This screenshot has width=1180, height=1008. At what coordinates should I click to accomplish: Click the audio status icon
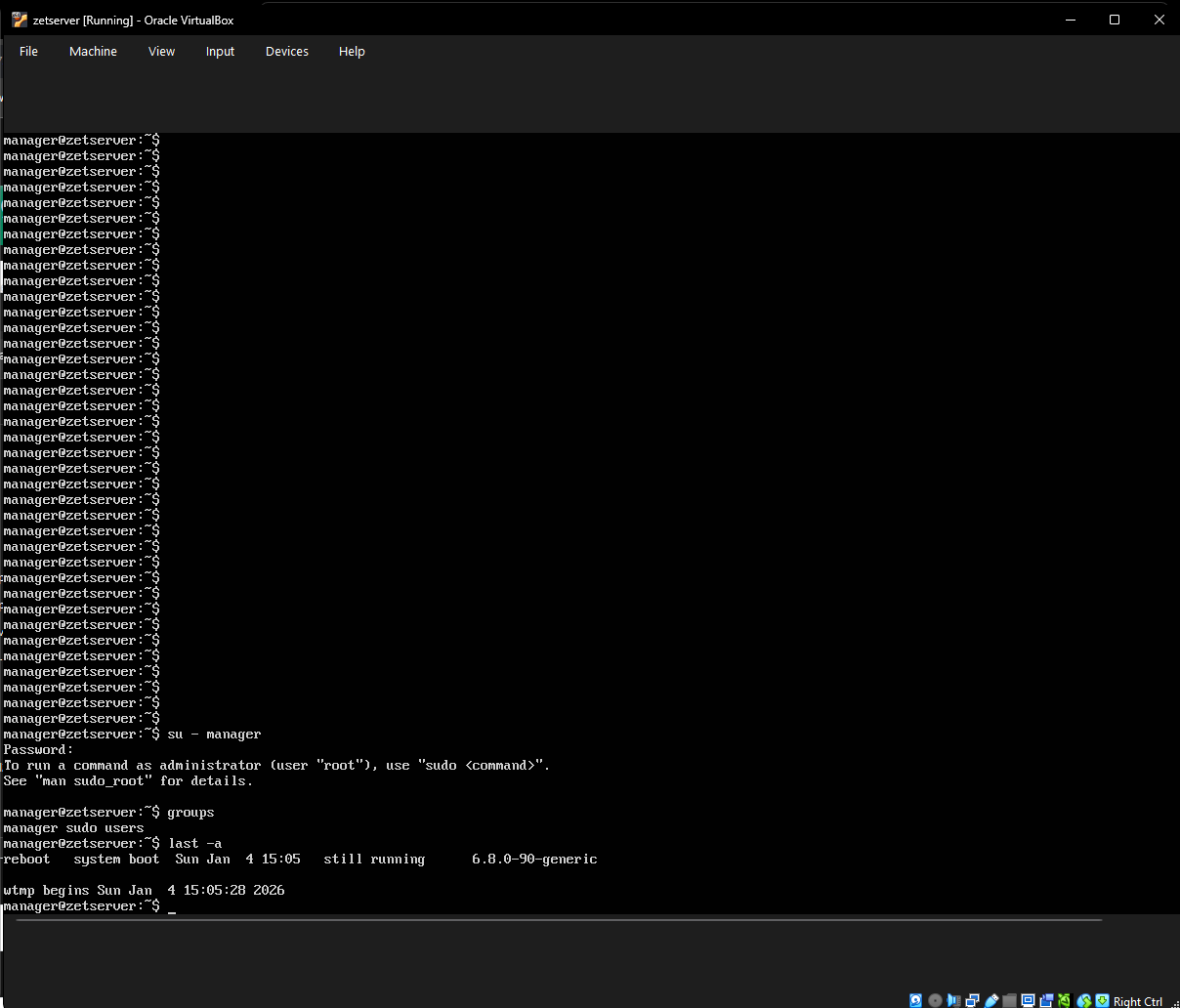pos(954,1000)
